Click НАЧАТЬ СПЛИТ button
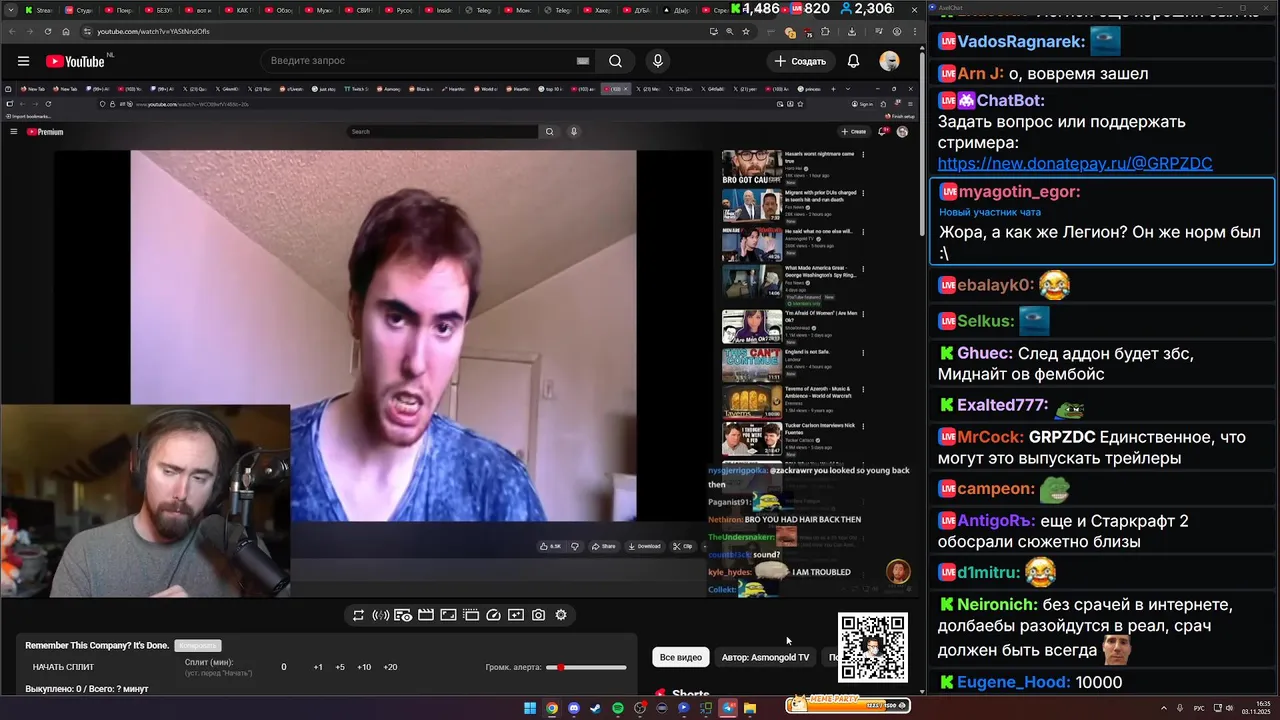This screenshot has height=720, width=1280. (63, 667)
